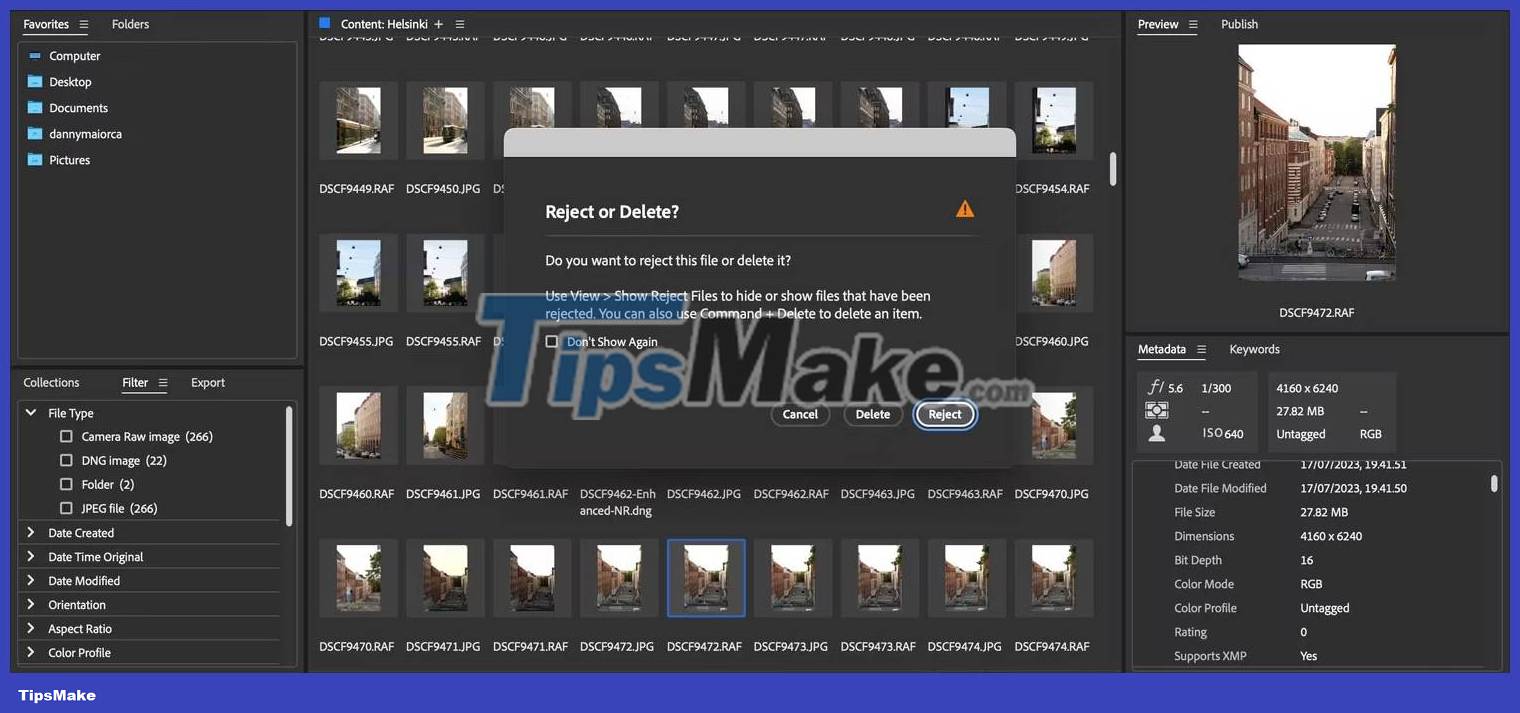The image size is (1520, 713).
Task: Expand the Aspect Ratio filter section
Action: click(31, 628)
